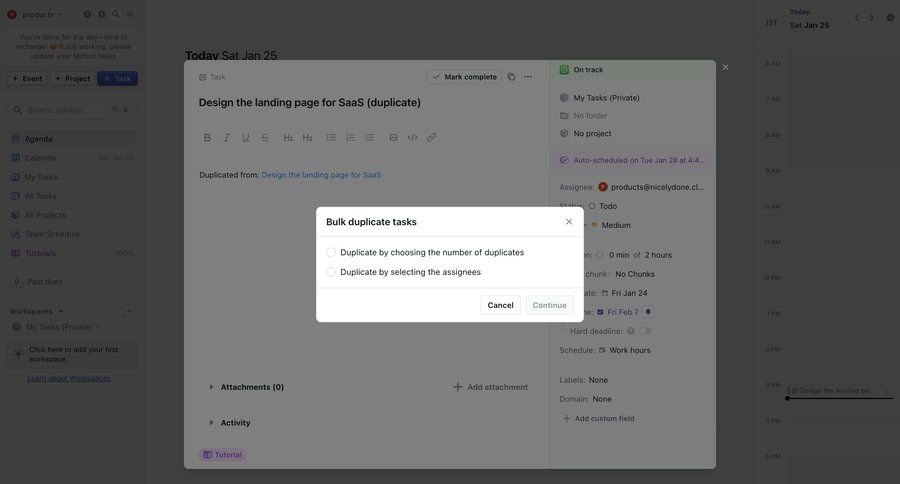Select duplicate by number of duplicates option

(x=425, y=252)
